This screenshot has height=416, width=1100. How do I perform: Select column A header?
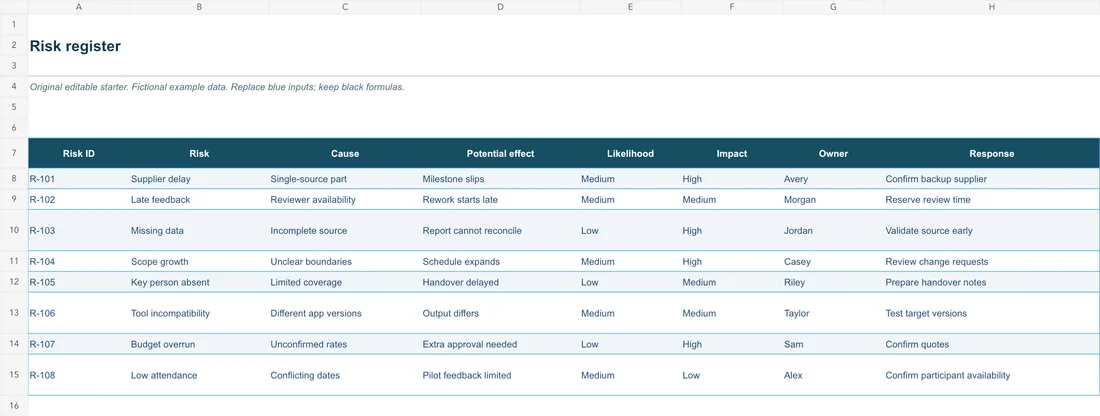[79, 7]
